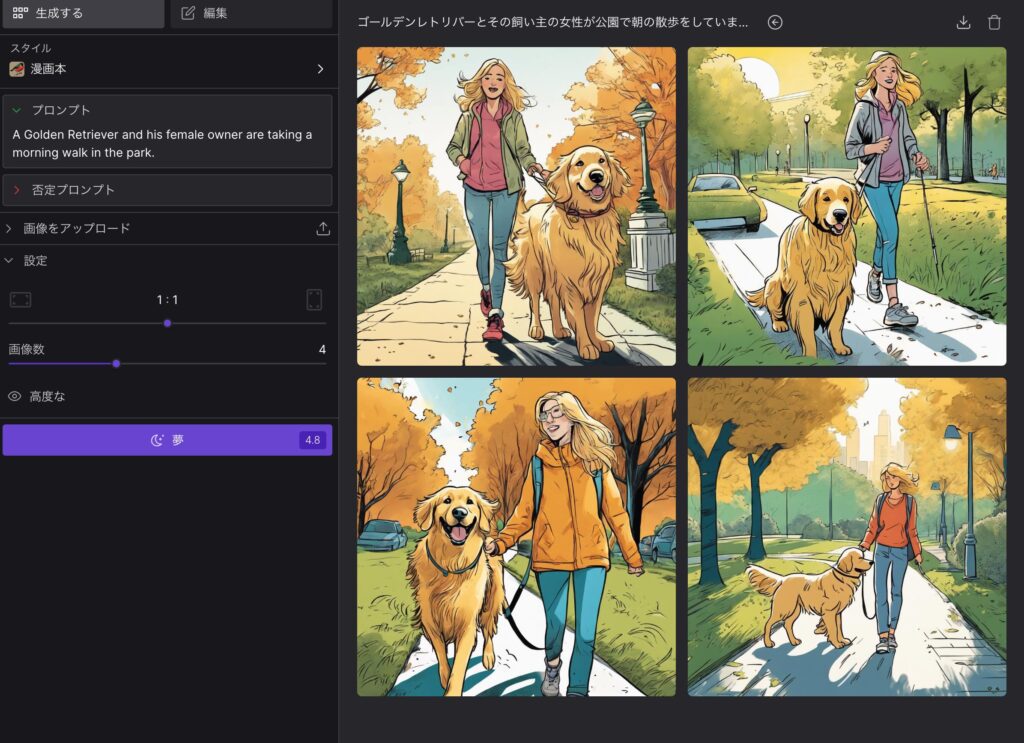Select the portrait aspect ratio icon

click(314, 299)
